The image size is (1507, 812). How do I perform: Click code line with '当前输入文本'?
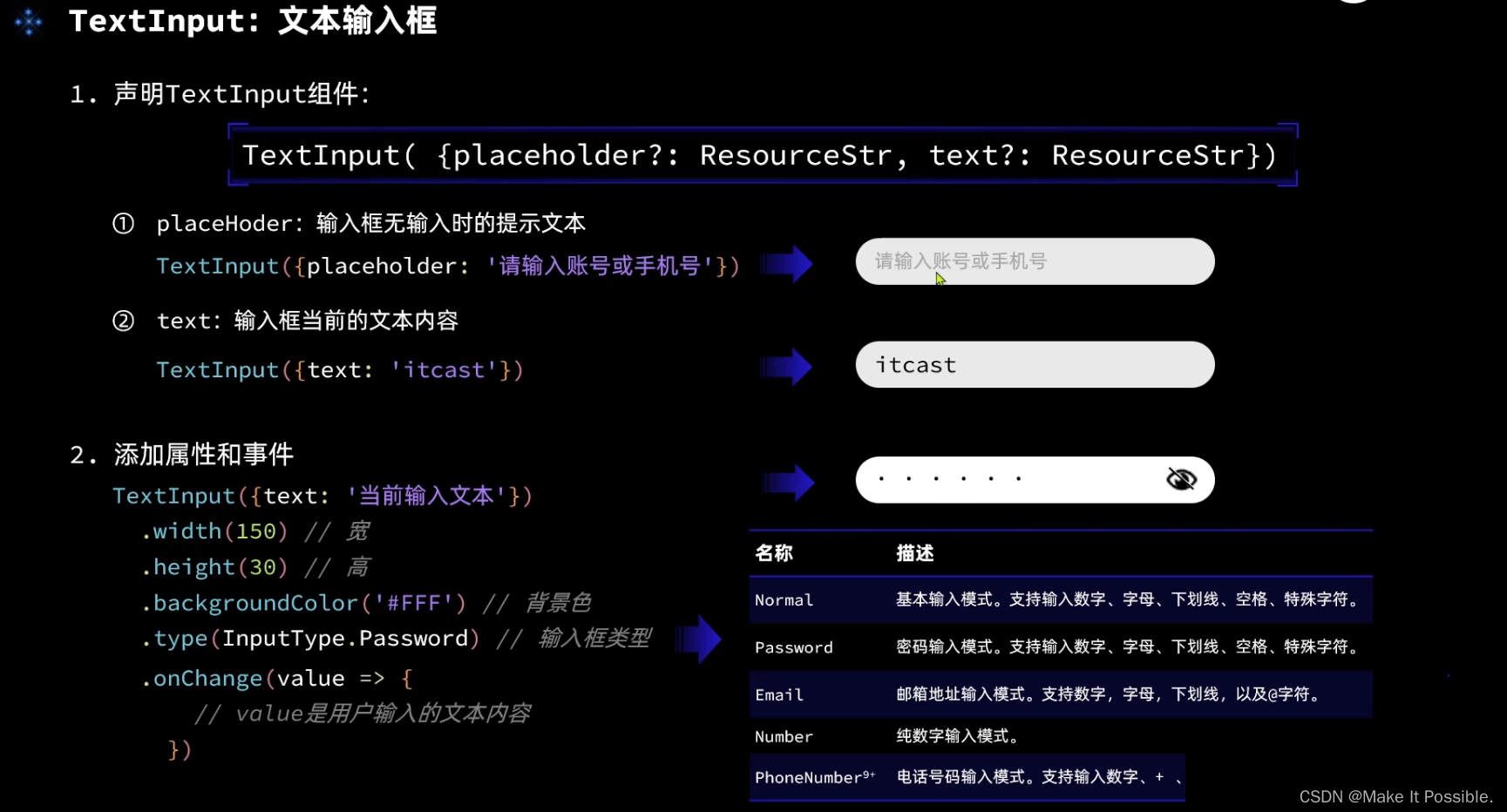pyautogui.click(x=322, y=496)
